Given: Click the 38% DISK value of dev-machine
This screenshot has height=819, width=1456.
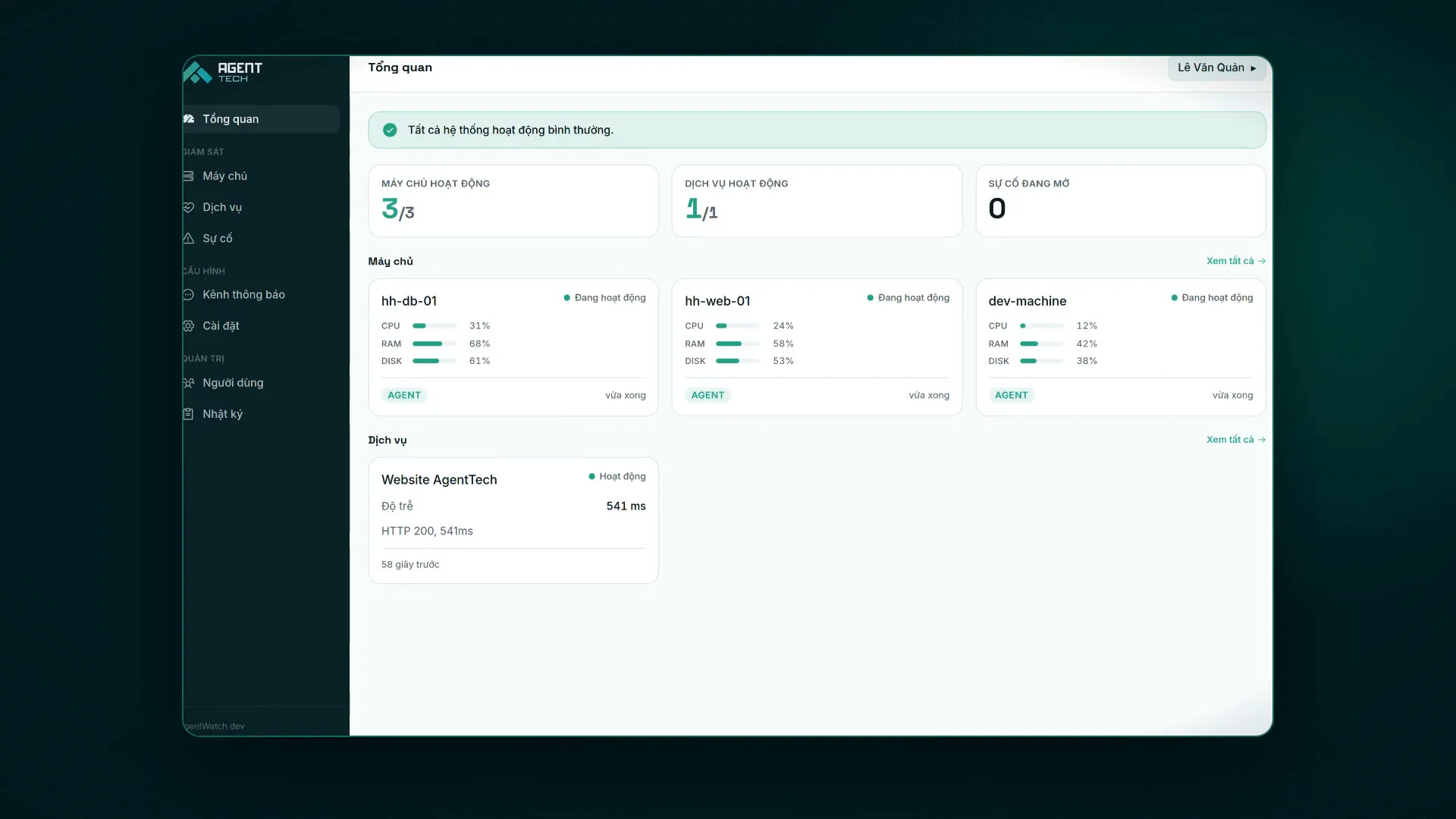Looking at the screenshot, I should coord(1087,361).
